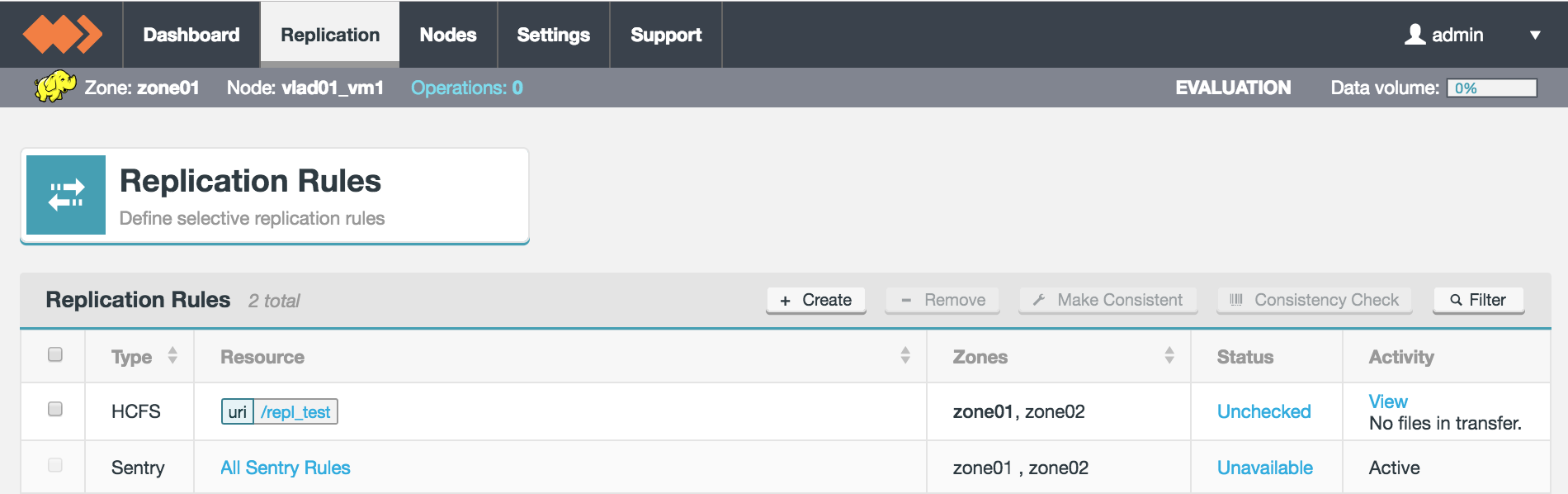Click the Data volume 0% progress bar
This screenshot has height=494, width=1568.
1492,88
